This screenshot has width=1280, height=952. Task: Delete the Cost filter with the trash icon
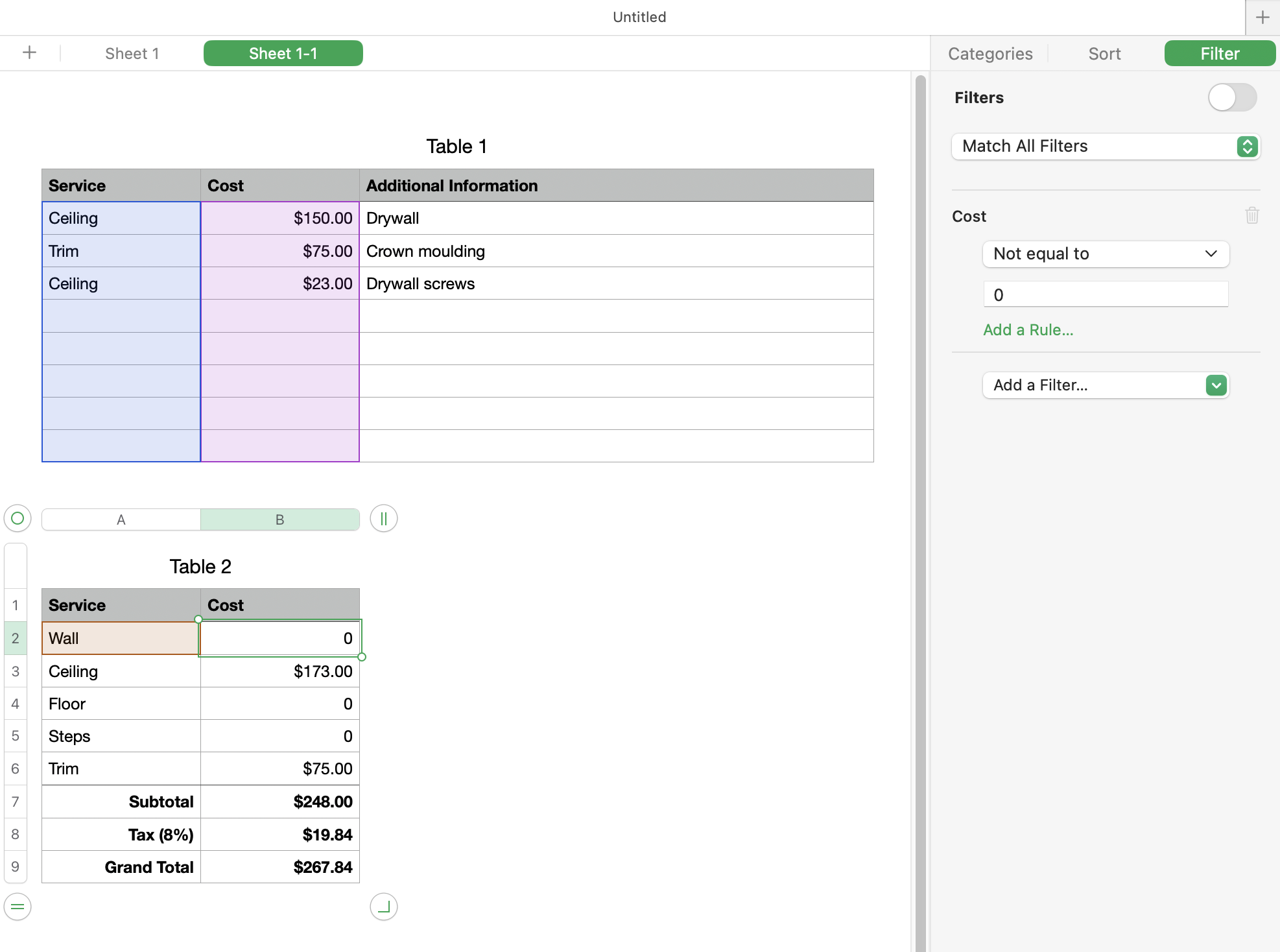coord(1251,215)
